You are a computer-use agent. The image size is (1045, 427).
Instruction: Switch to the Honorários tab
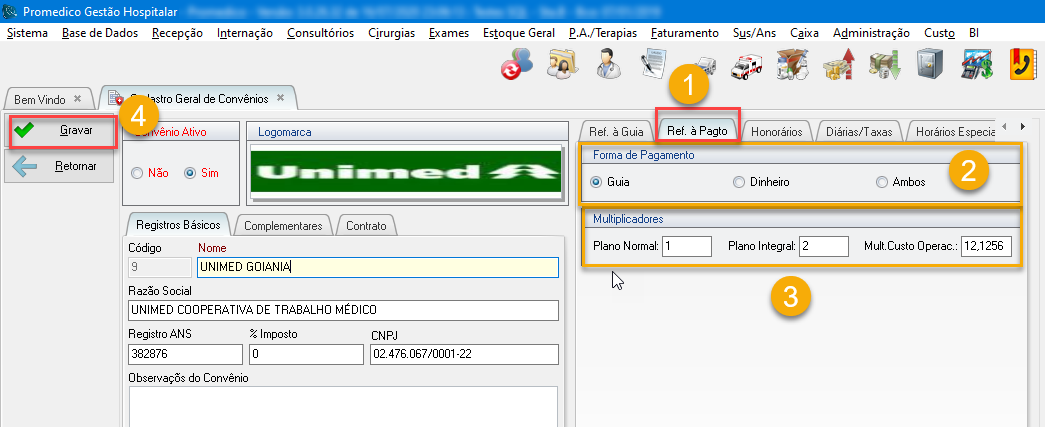pos(776,131)
